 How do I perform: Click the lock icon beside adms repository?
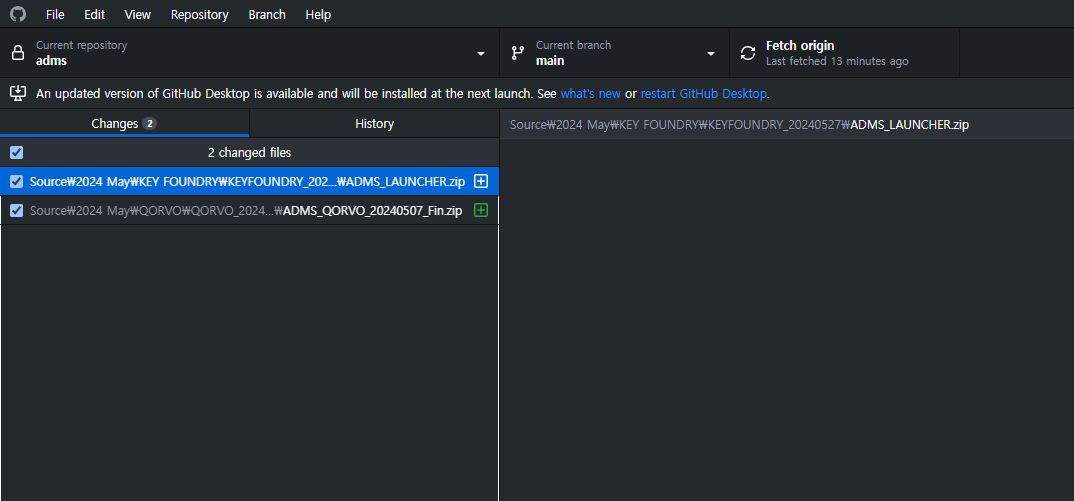18,53
